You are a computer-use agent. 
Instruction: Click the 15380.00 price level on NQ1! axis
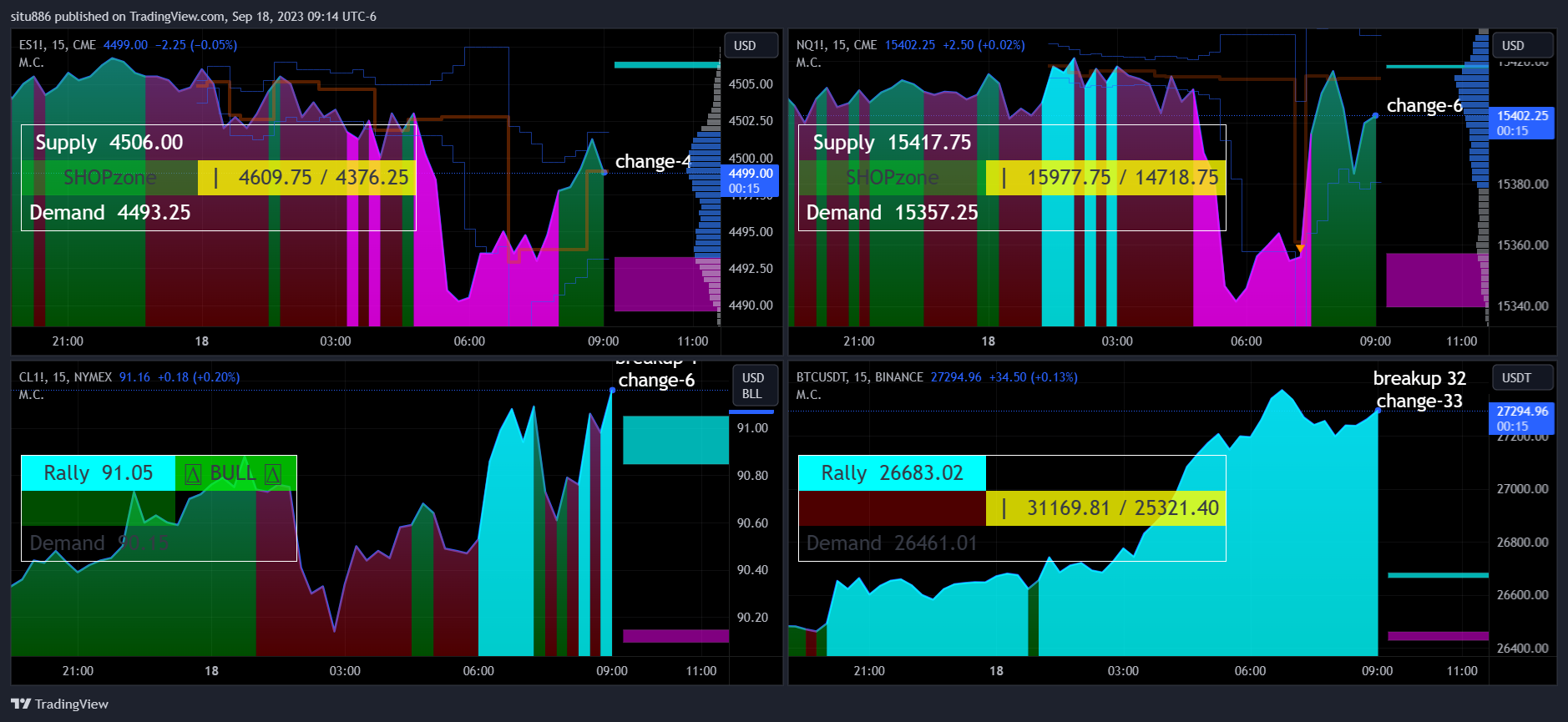point(1523,184)
